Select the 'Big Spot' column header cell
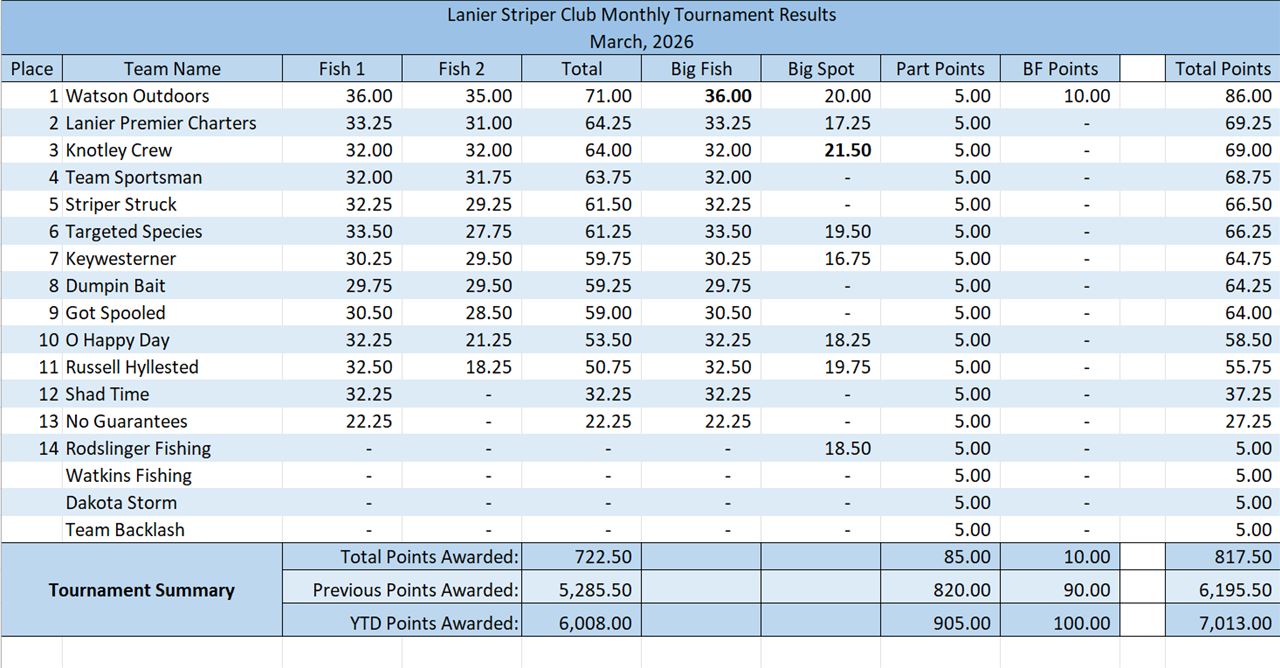 coord(820,69)
